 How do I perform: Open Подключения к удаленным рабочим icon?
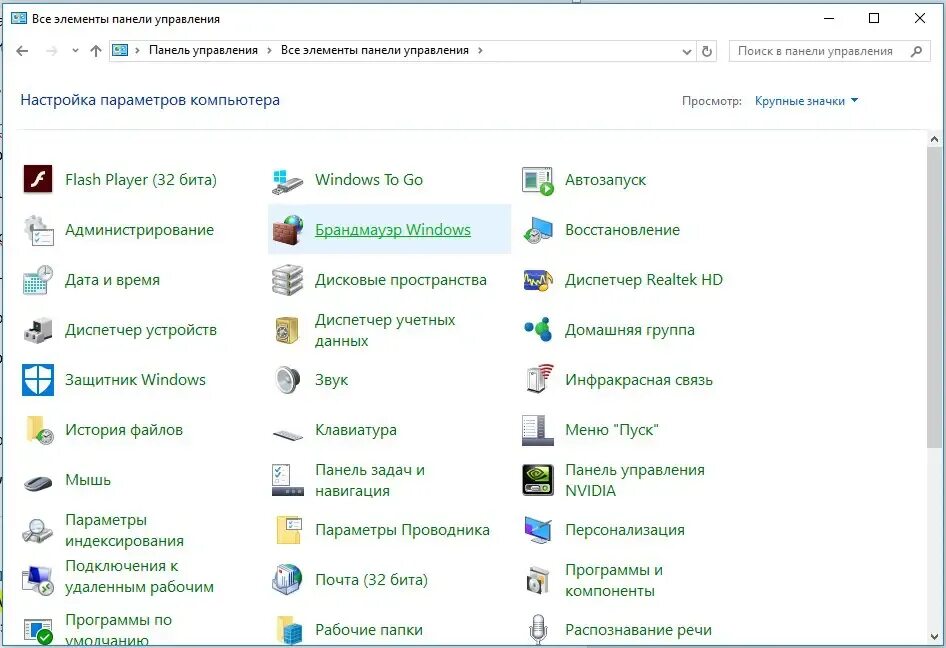click(x=38, y=580)
